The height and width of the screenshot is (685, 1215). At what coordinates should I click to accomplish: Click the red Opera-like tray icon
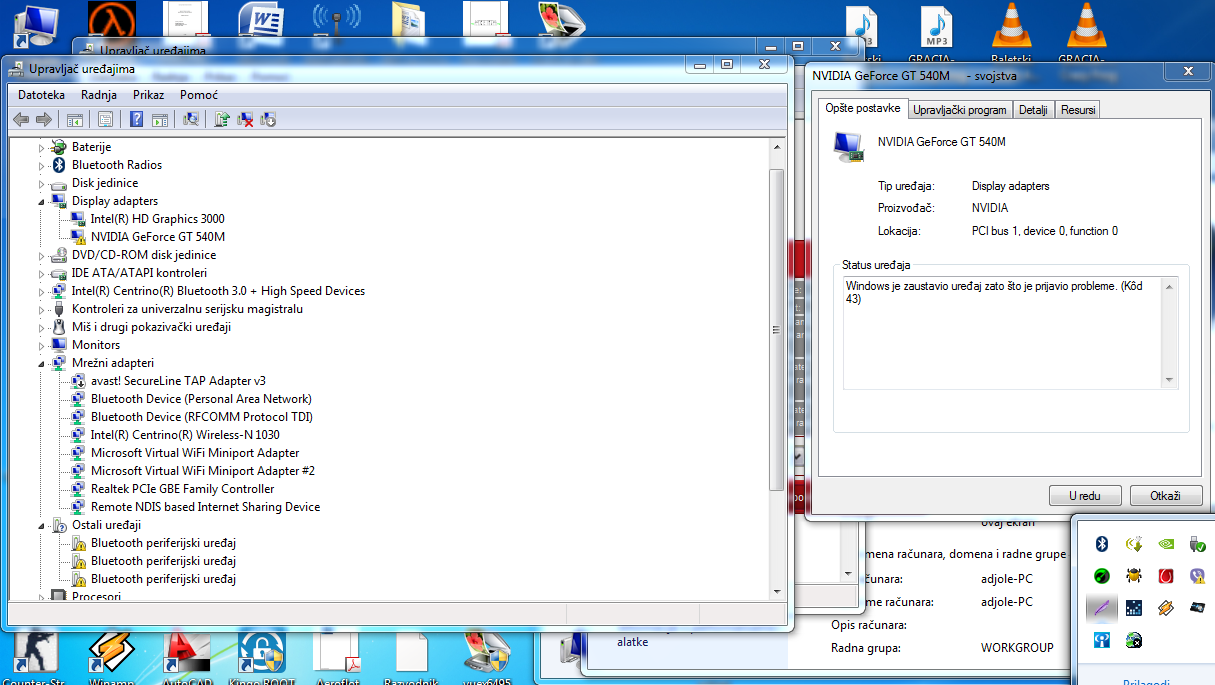coord(1166,576)
